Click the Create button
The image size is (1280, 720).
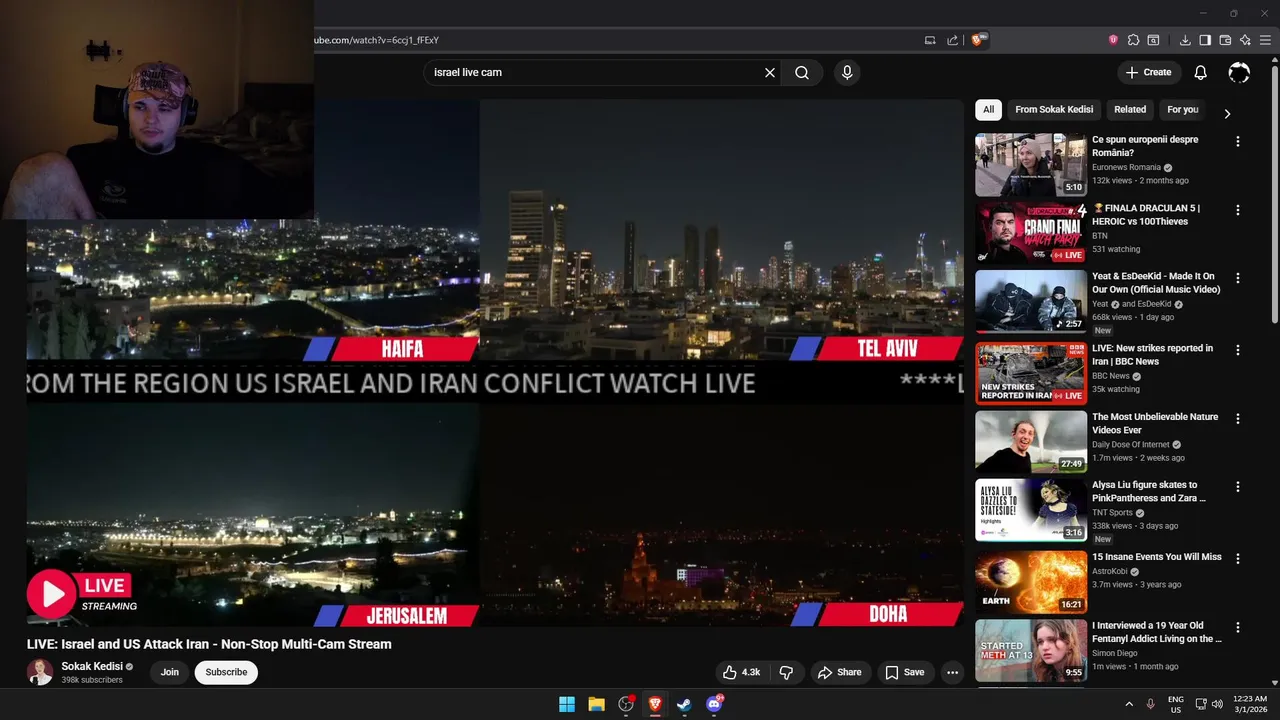(1148, 73)
